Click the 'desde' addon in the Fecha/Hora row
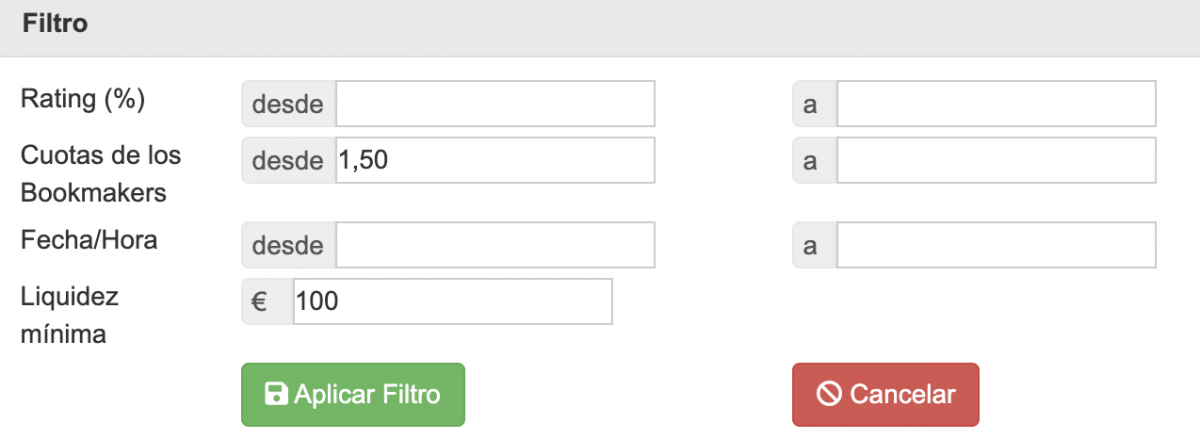This screenshot has height=439, width=1200. click(288, 245)
